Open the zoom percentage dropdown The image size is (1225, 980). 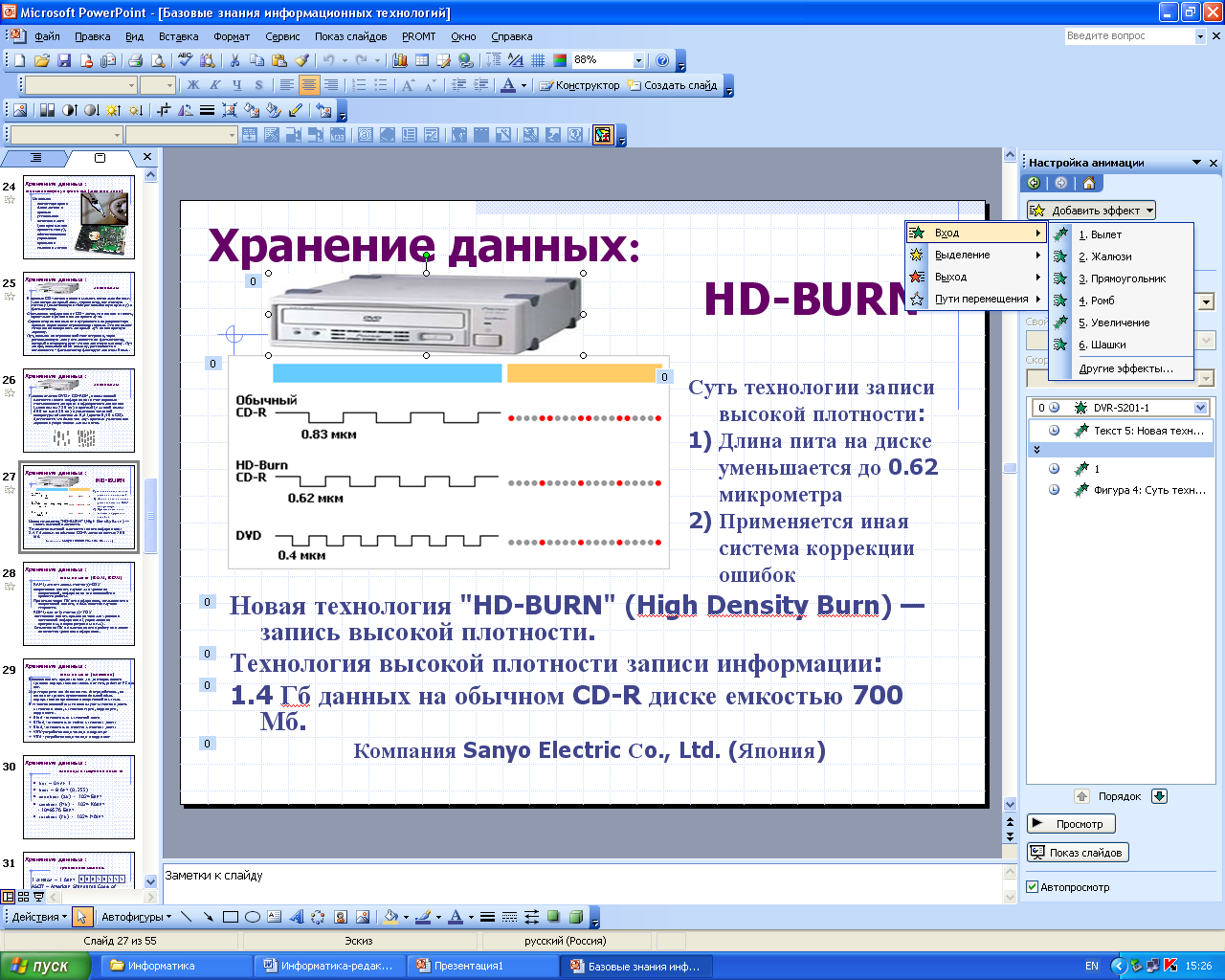click(x=638, y=60)
